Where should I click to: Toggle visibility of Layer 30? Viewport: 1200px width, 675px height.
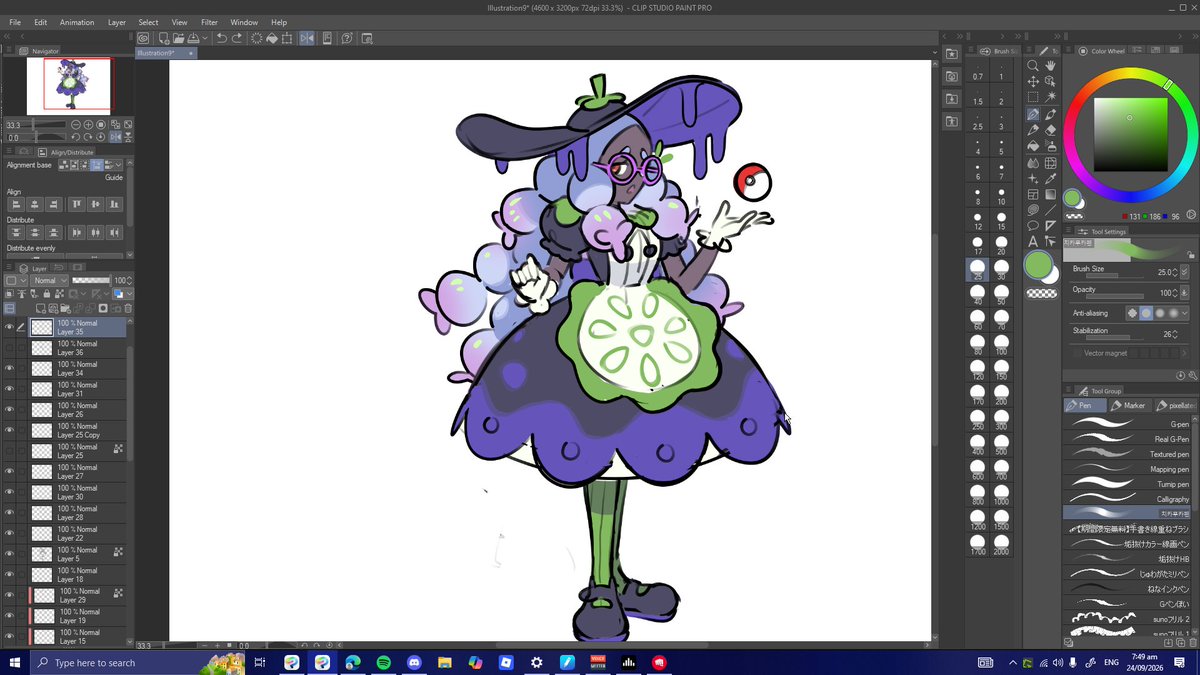click(x=9, y=492)
